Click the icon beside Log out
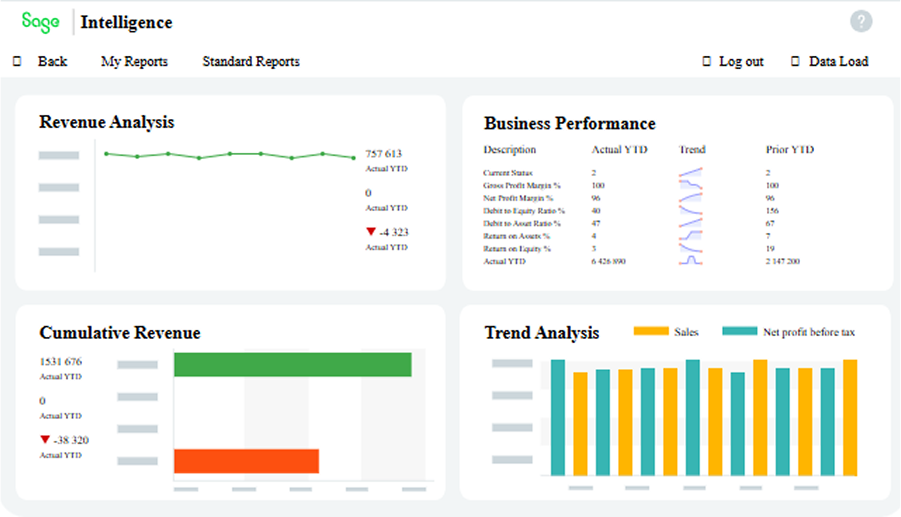Image resolution: width=901 pixels, height=517 pixels. [706, 61]
